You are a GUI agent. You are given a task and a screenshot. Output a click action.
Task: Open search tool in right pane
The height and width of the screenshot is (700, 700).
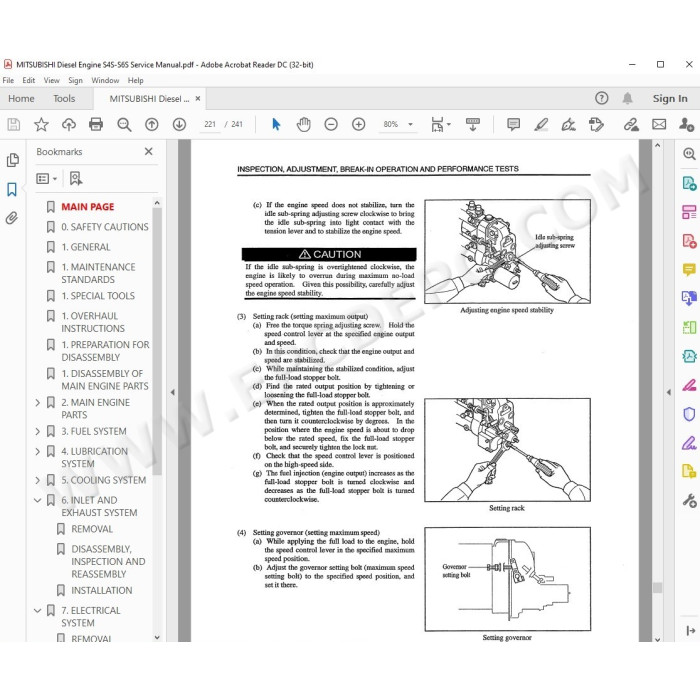[x=689, y=154]
